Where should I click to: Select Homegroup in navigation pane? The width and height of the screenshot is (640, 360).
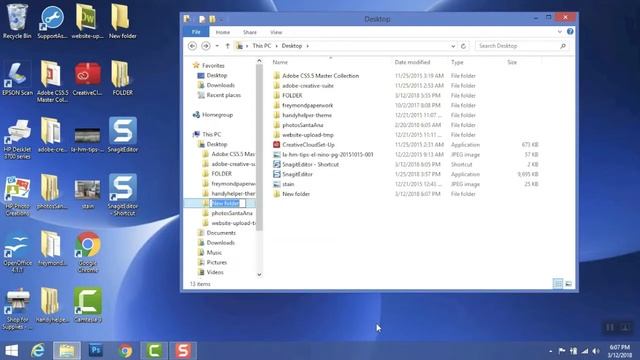click(x=217, y=115)
